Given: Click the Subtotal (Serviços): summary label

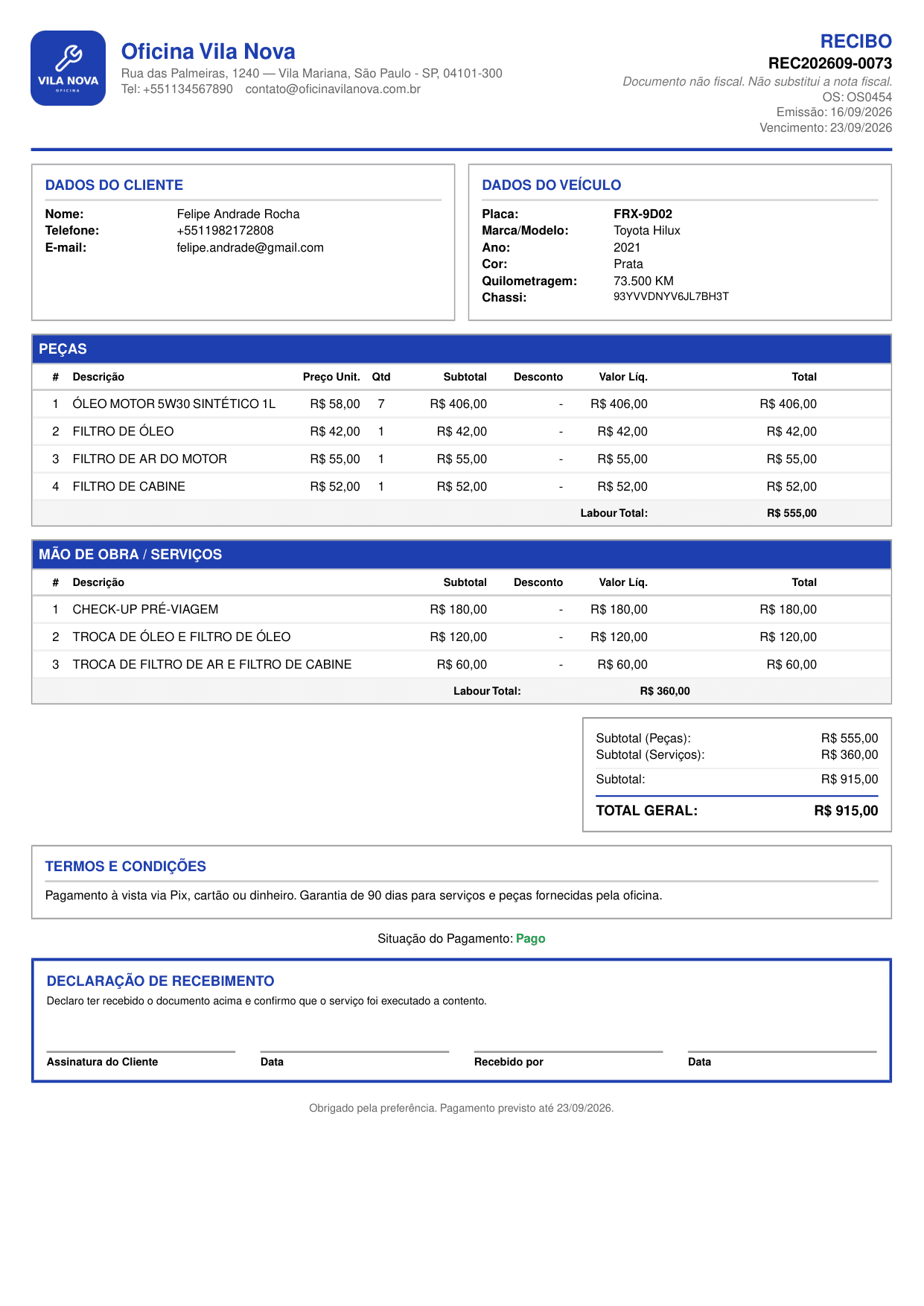Looking at the screenshot, I should click(650, 754).
